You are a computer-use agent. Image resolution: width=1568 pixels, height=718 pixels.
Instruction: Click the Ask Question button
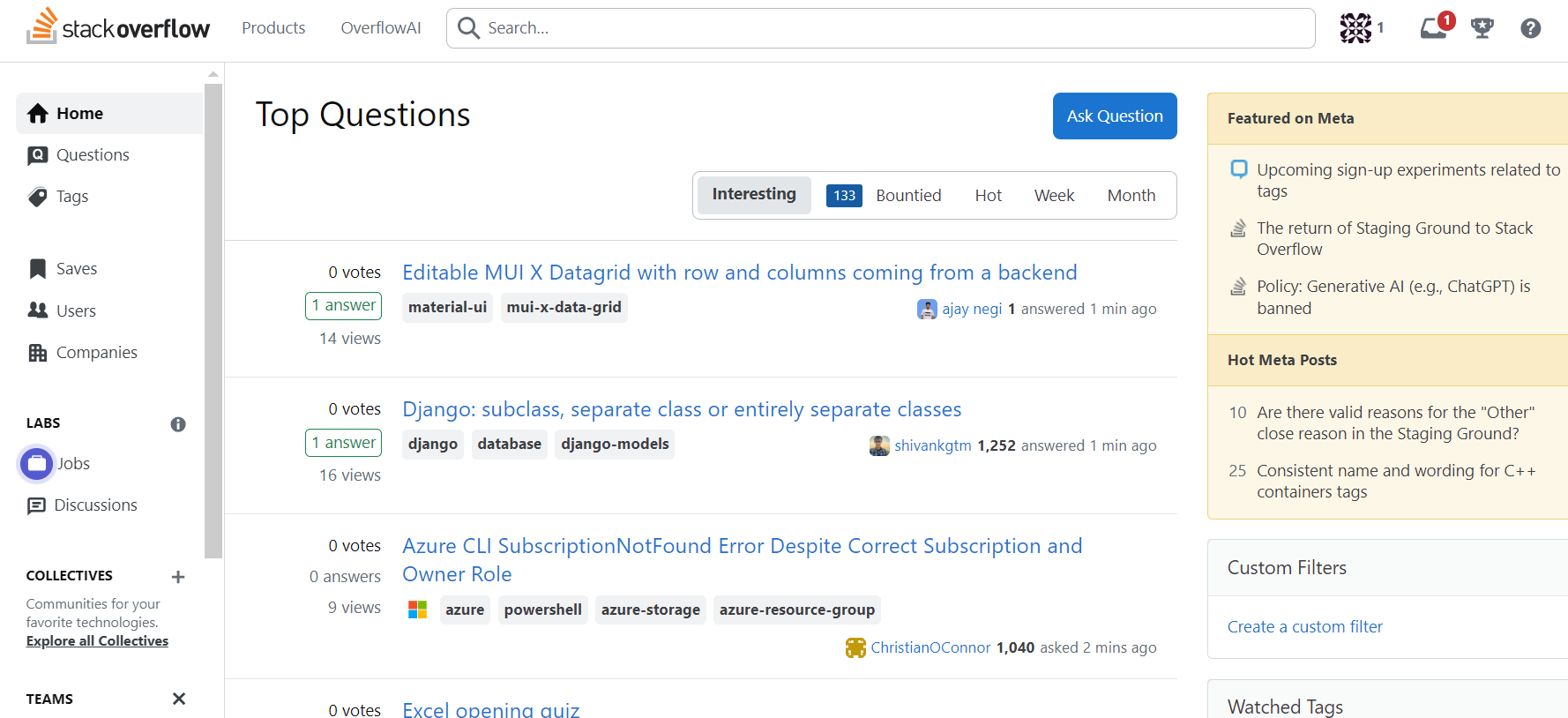point(1114,116)
